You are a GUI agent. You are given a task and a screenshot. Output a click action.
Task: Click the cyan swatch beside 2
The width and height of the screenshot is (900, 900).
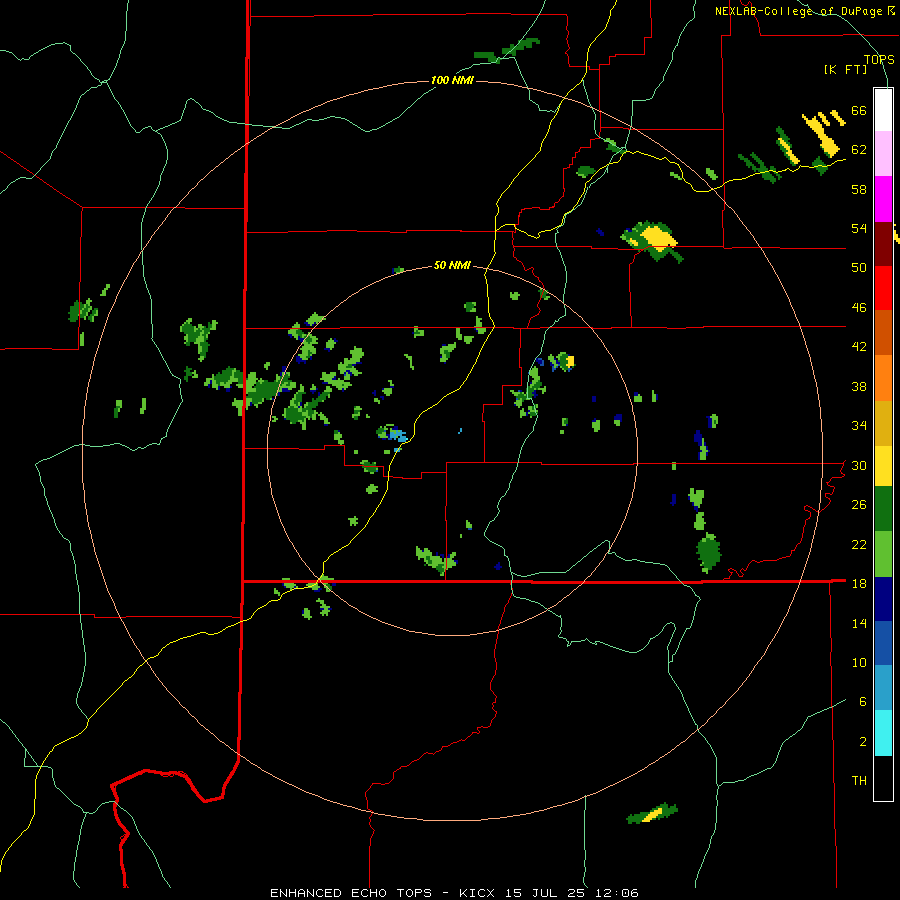[883, 733]
